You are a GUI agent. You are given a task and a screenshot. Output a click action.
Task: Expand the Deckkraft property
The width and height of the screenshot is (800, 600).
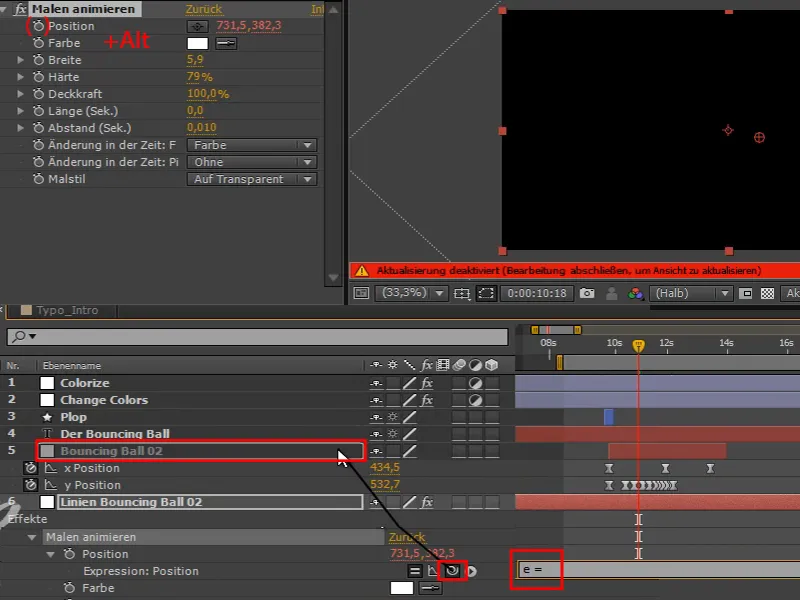click(x=20, y=94)
